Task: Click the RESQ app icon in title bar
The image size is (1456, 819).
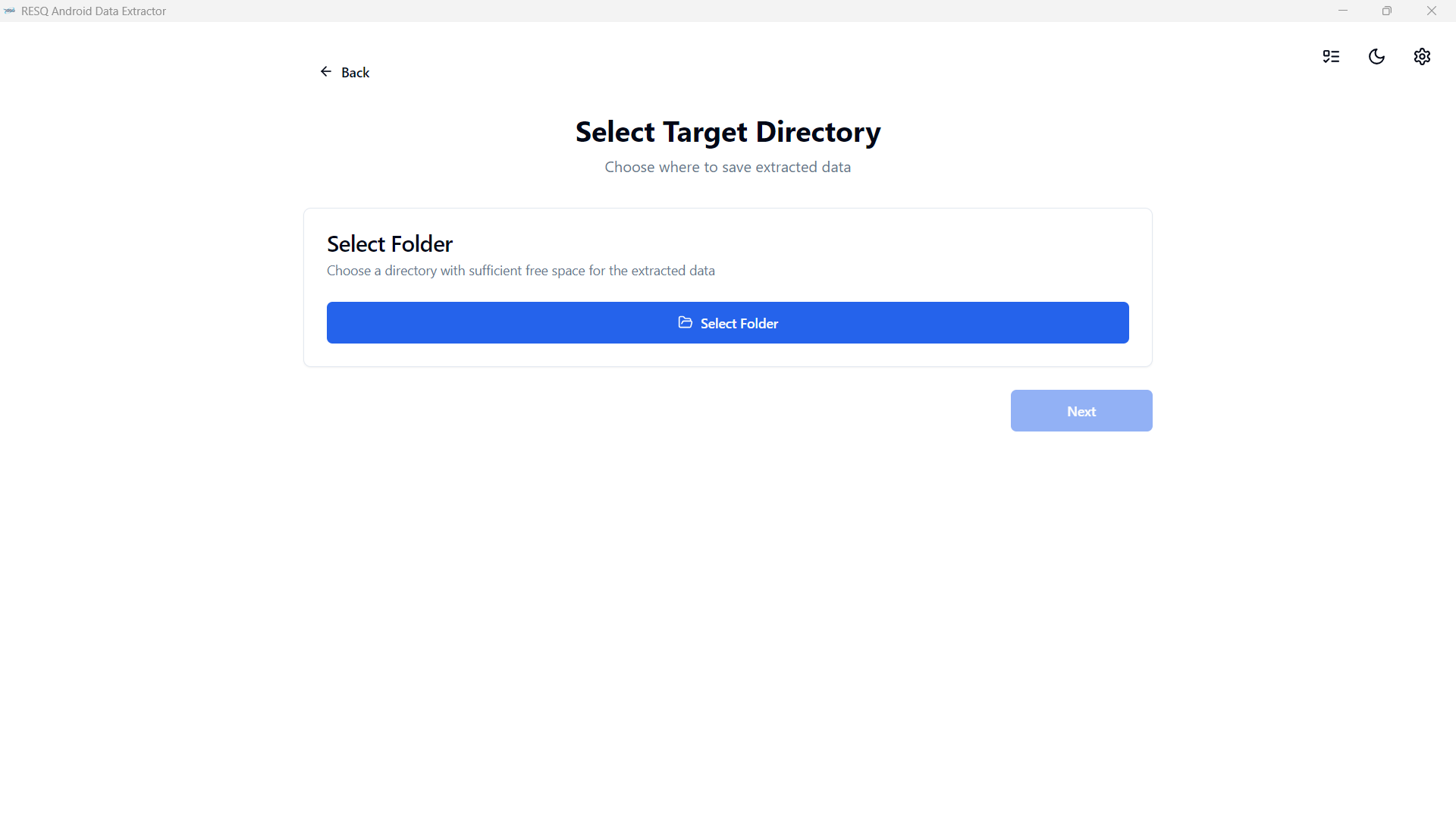Action: click(9, 11)
